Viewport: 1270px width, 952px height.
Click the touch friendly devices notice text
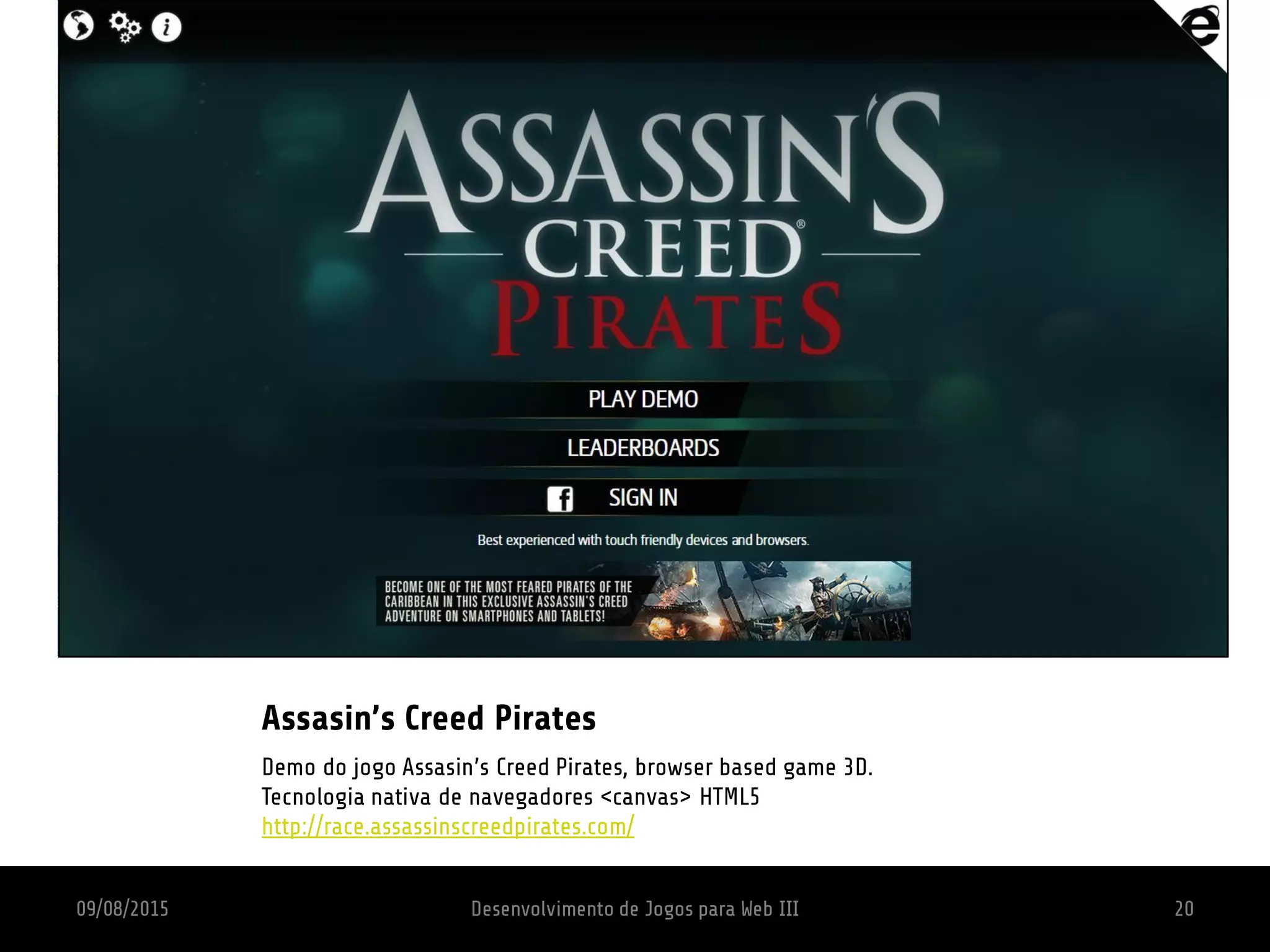click(x=643, y=540)
